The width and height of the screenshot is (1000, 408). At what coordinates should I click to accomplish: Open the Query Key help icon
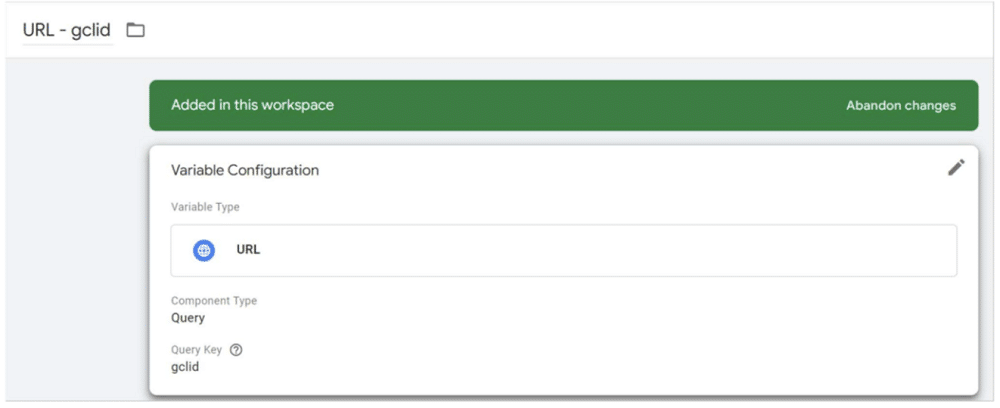(236, 350)
